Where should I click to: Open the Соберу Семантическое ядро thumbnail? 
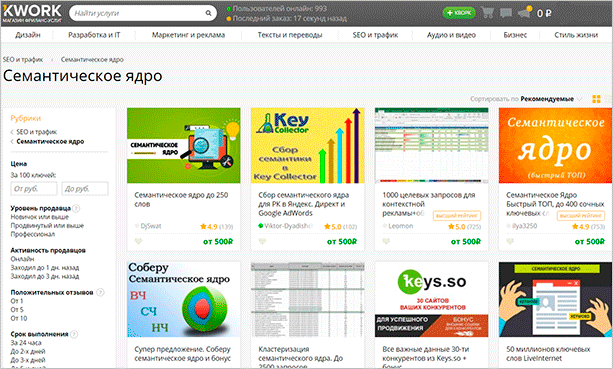(184, 299)
